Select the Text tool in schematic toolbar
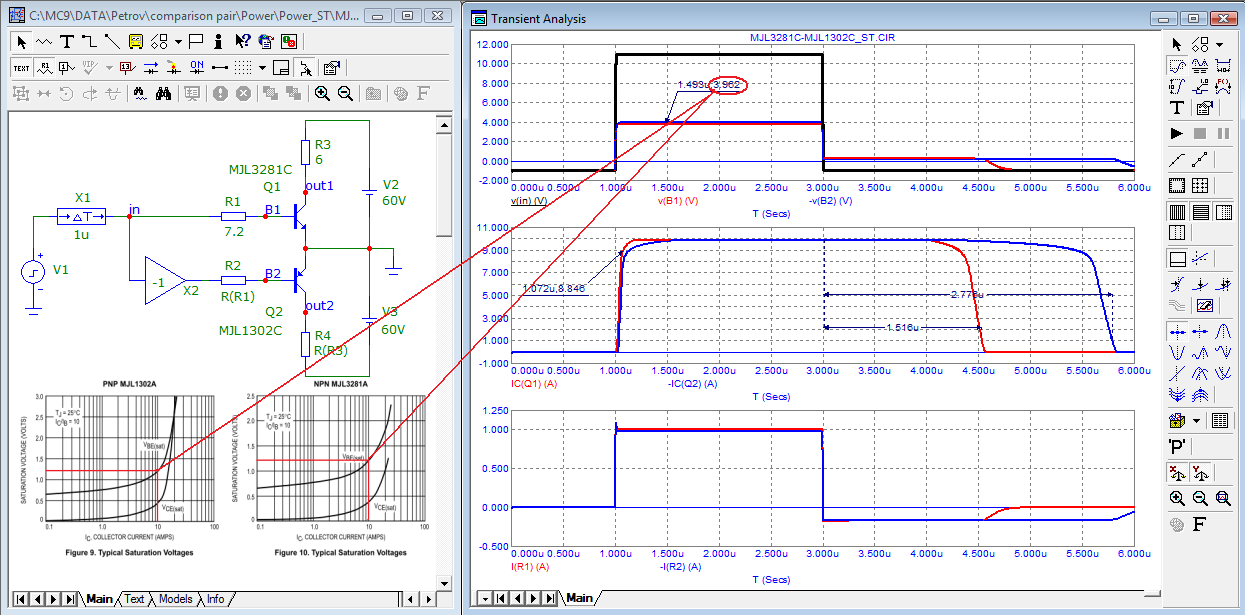The image size is (1245, 615). tap(67, 41)
